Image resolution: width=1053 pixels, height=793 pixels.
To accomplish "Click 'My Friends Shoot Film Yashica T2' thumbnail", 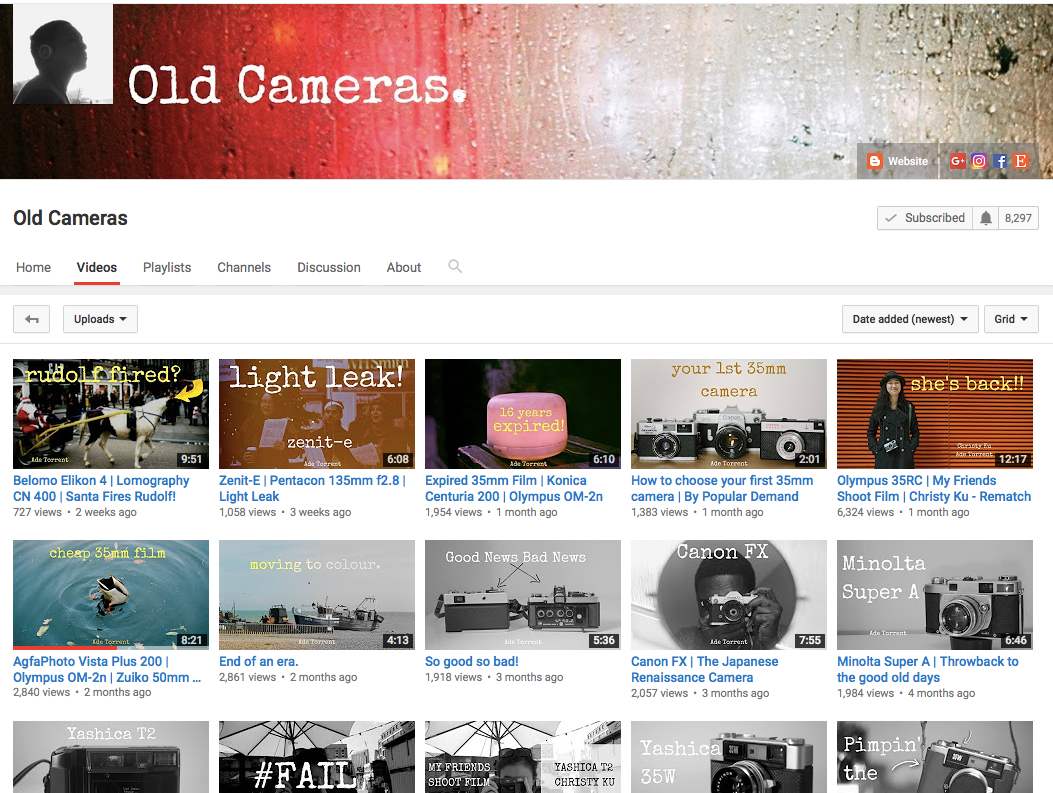I will (x=523, y=757).
